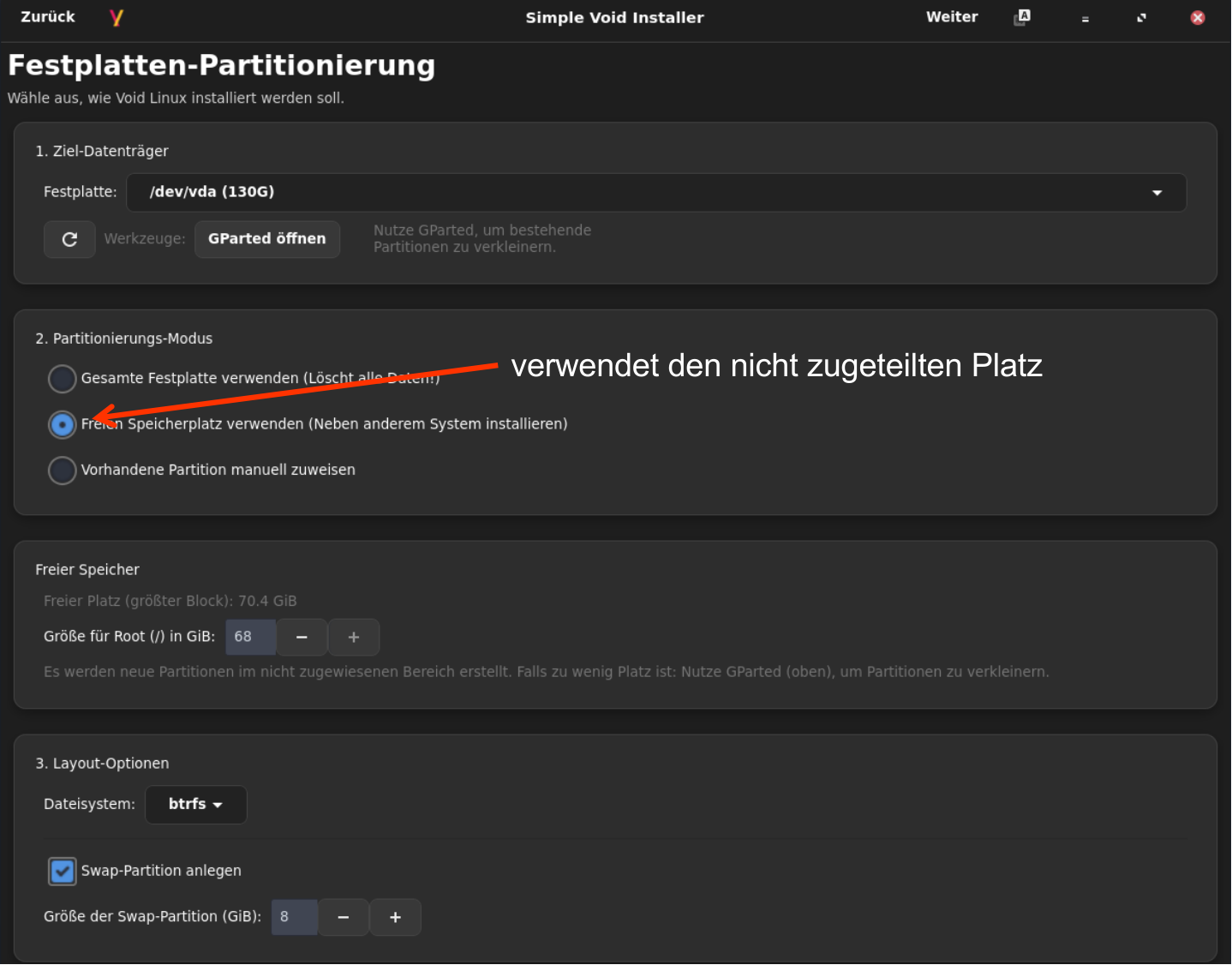Click the arrow on the disk selector
1232x965 pixels.
(1157, 193)
